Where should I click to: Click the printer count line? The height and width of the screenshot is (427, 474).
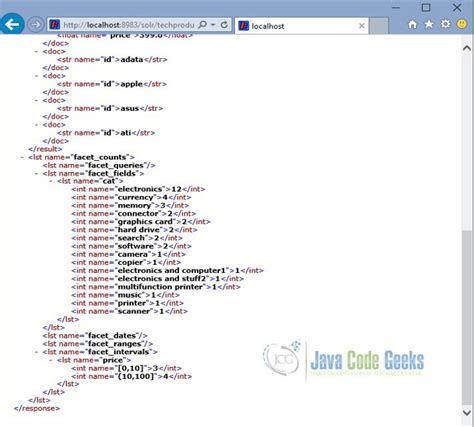click(128, 303)
